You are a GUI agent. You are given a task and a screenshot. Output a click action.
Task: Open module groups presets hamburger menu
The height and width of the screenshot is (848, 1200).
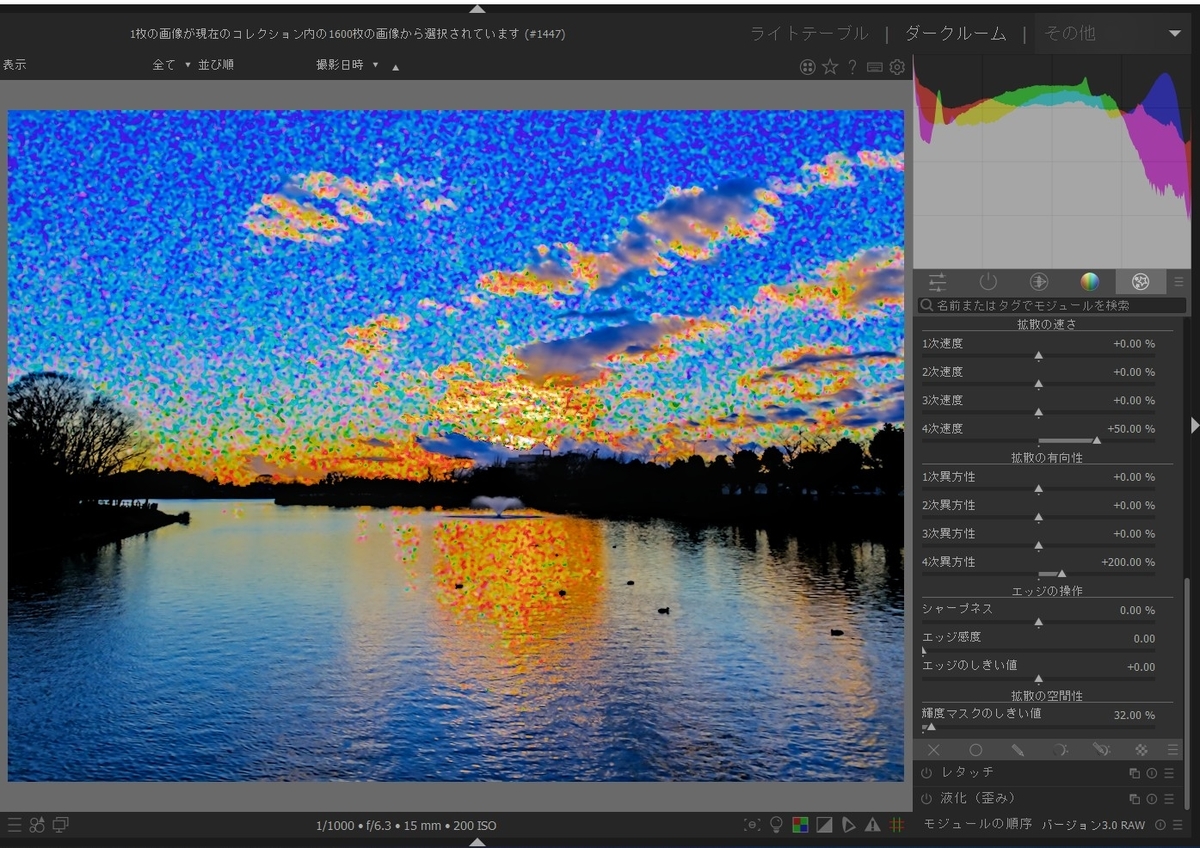(1179, 282)
